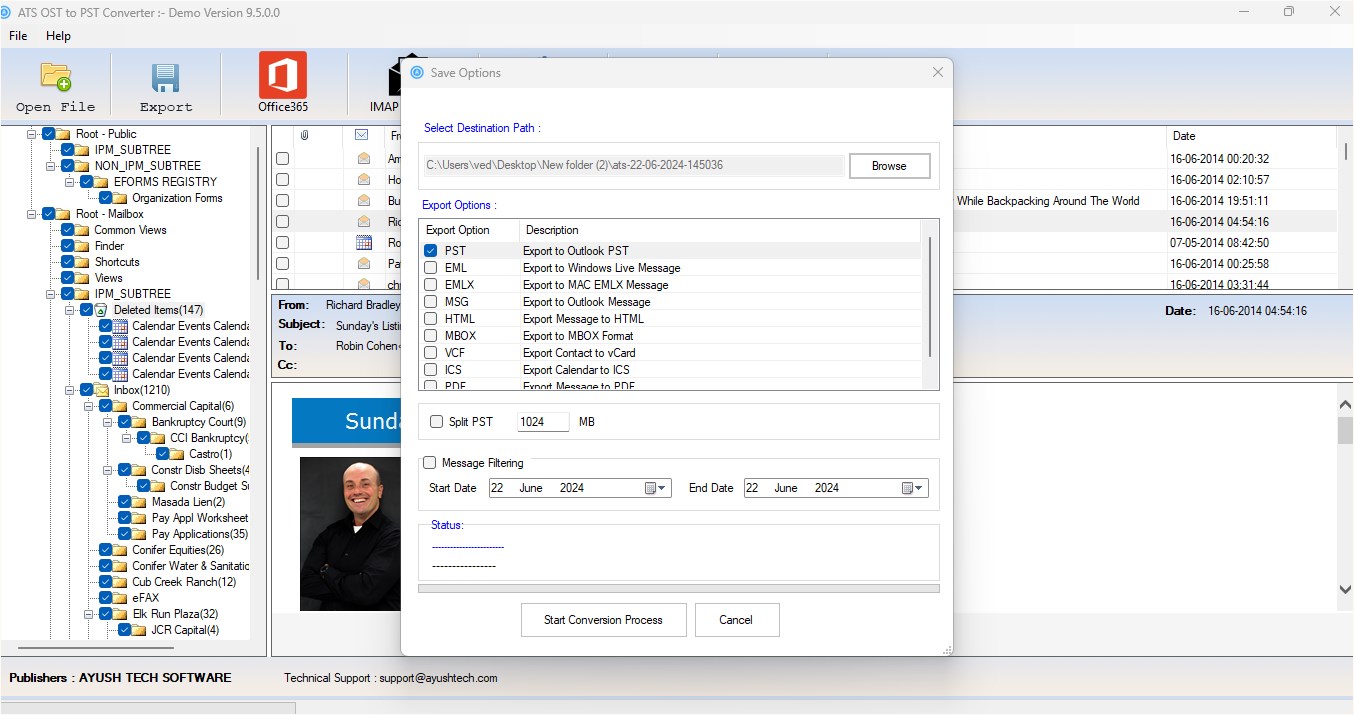
Task: Click the mail icon in the 16-06-2014 00:20:32 row
Action: pos(364,158)
